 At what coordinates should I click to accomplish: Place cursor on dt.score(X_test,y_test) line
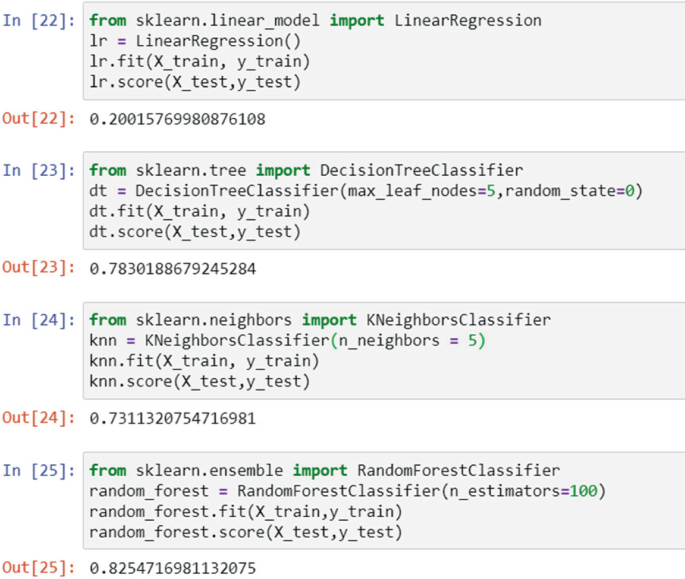pyautogui.click(x=194, y=232)
